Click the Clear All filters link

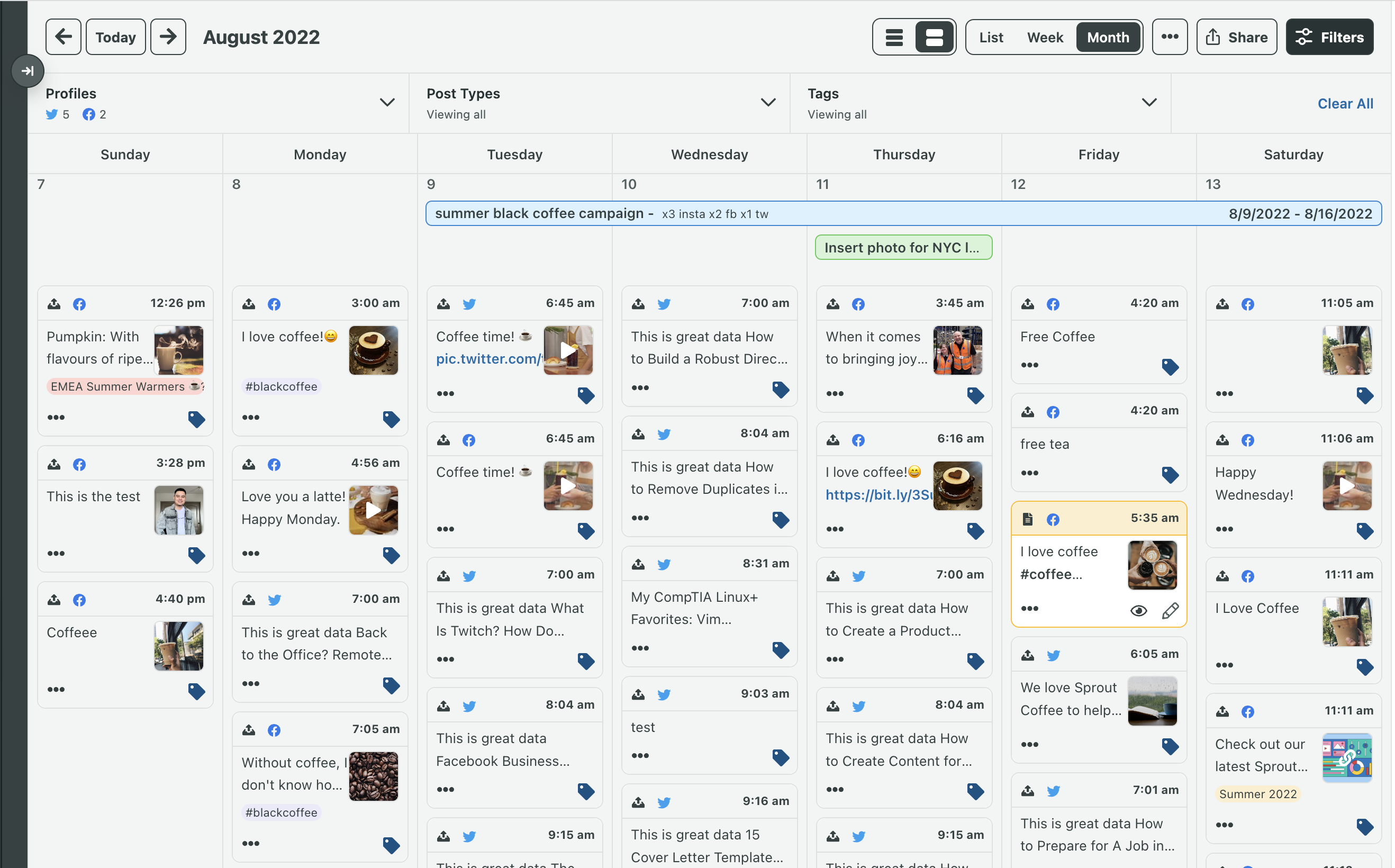click(x=1345, y=104)
